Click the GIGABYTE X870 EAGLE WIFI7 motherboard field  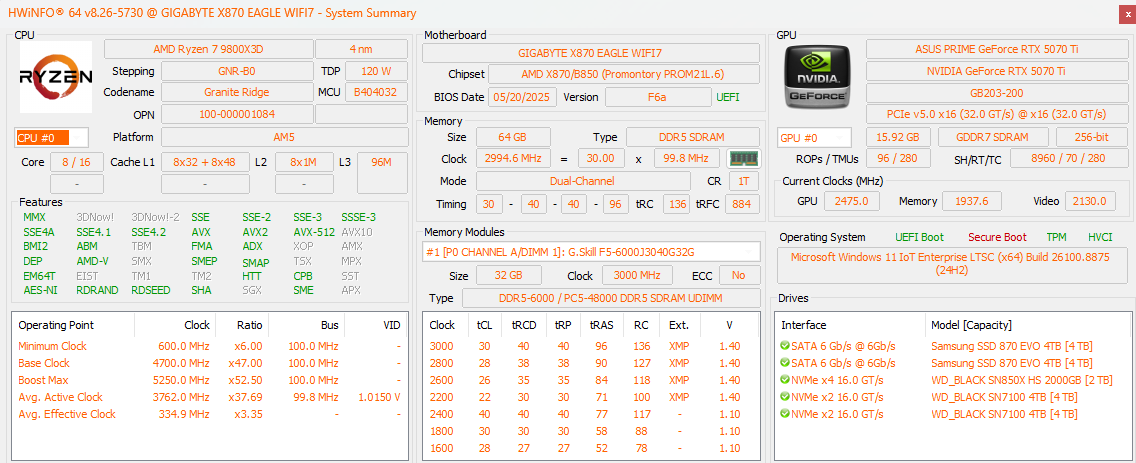[590, 53]
